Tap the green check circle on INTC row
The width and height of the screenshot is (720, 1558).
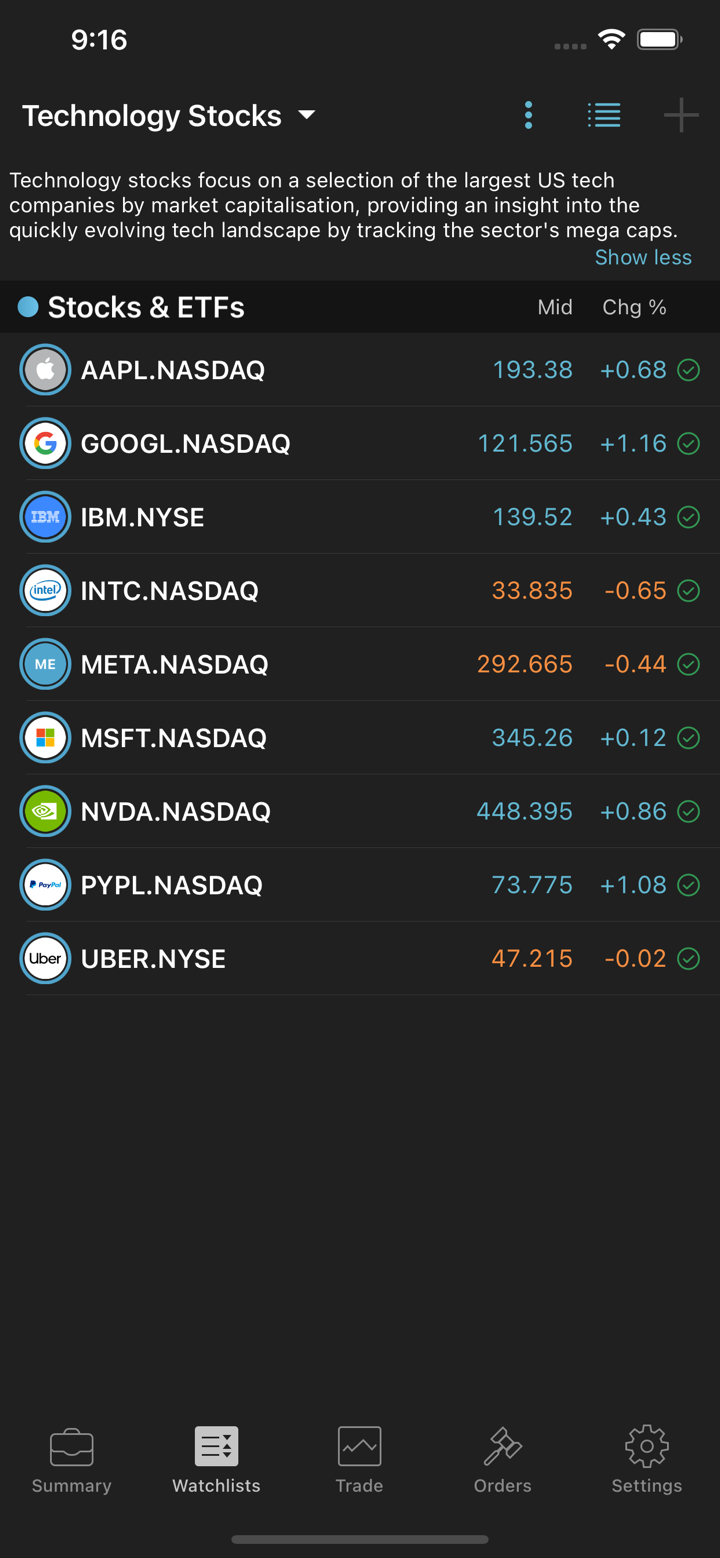coord(689,591)
